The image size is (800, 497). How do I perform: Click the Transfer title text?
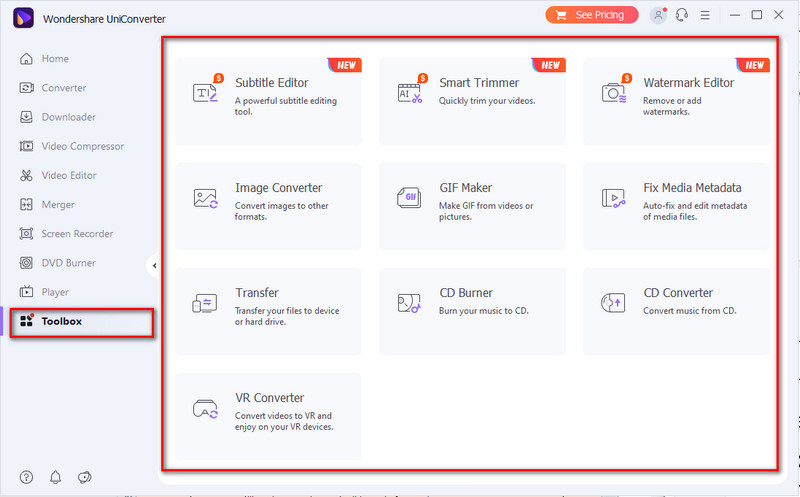coord(257,293)
